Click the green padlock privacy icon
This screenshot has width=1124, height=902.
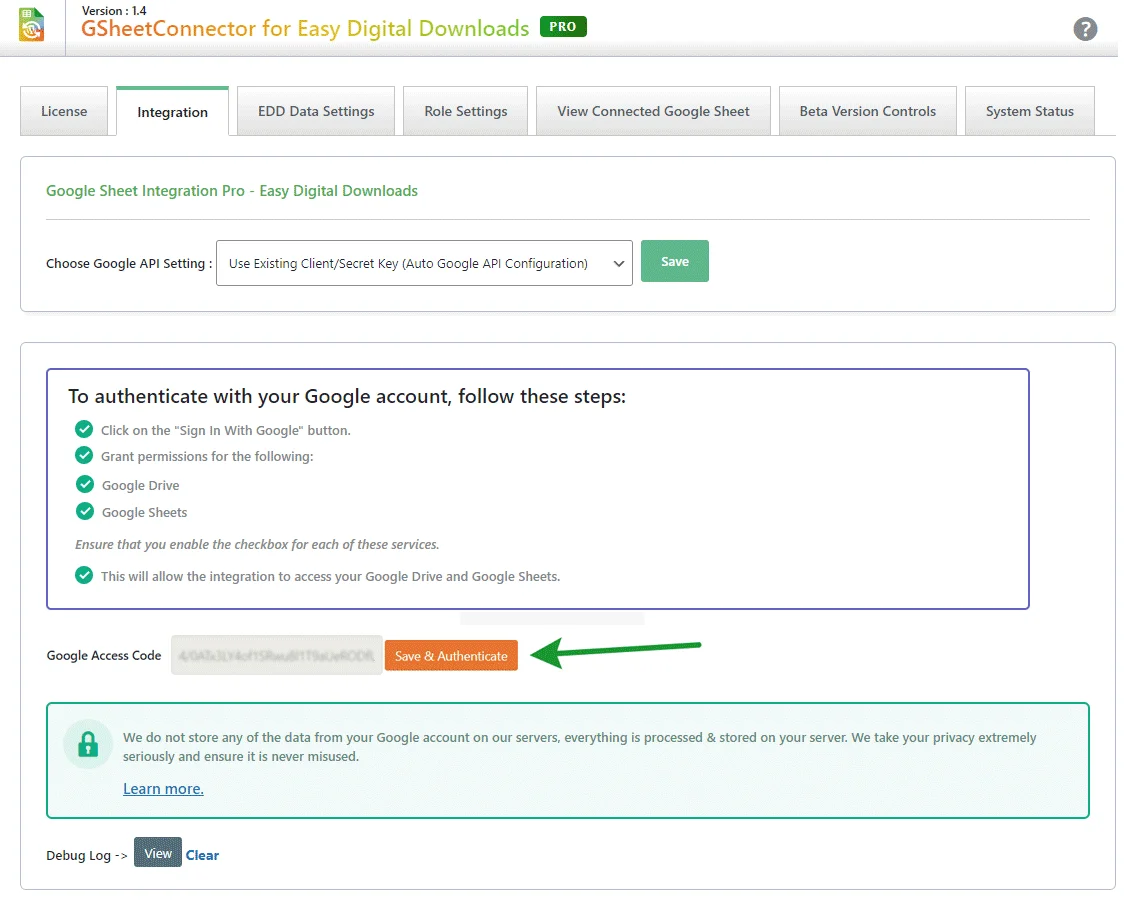pyautogui.click(x=88, y=744)
